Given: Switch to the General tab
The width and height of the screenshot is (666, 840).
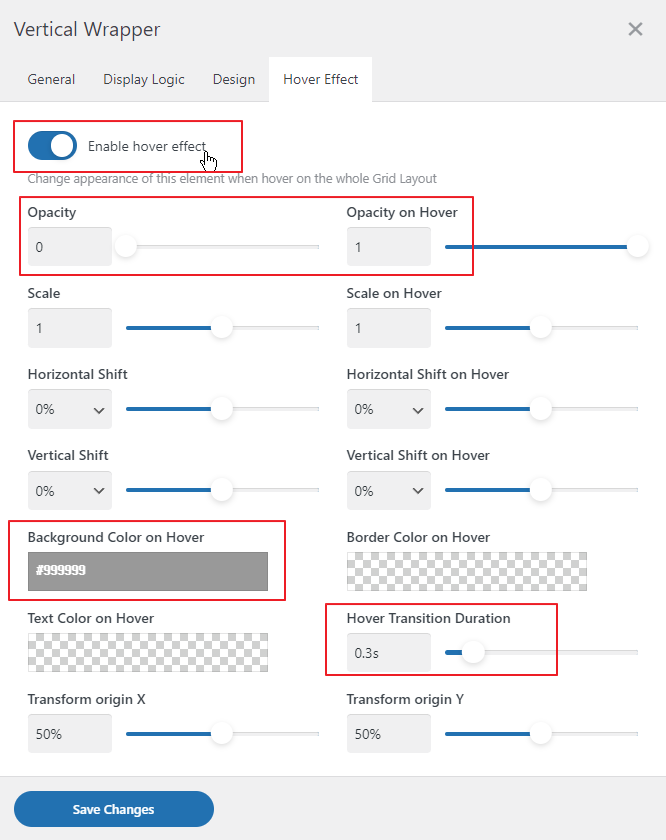Looking at the screenshot, I should (51, 79).
